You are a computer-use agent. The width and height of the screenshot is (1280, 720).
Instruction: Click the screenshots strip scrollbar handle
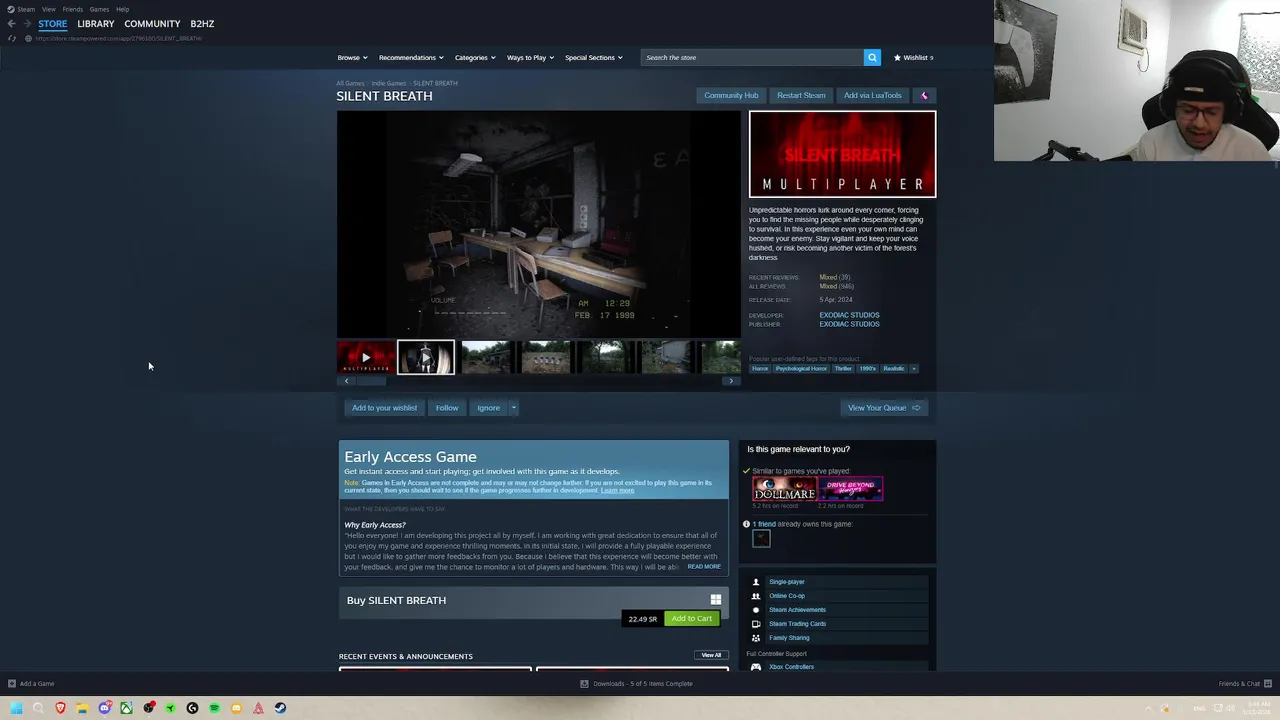coord(372,381)
